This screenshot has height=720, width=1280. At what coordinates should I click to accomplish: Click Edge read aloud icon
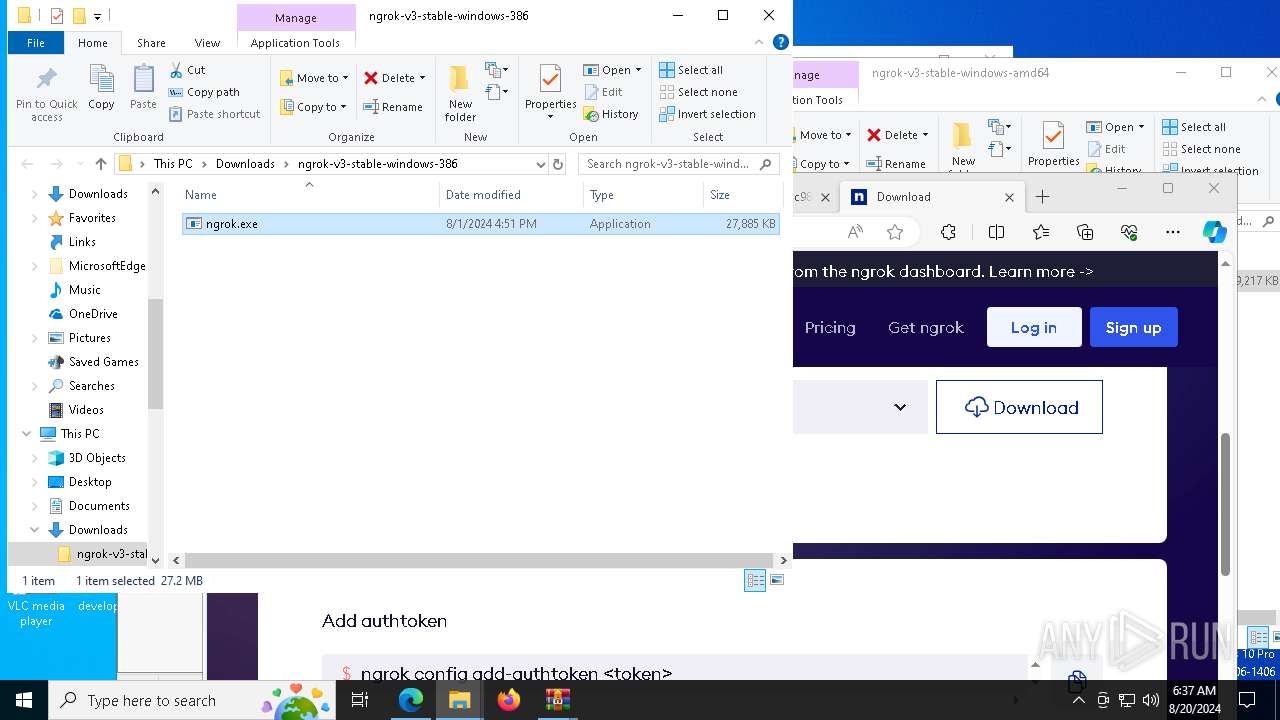pos(855,232)
